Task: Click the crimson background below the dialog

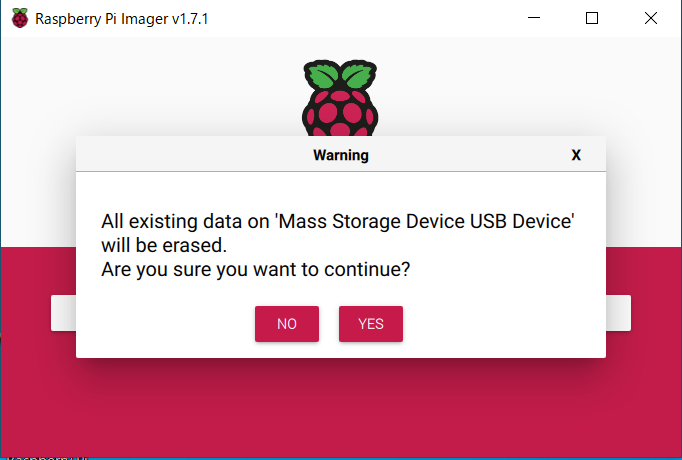Action: pos(341,407)
